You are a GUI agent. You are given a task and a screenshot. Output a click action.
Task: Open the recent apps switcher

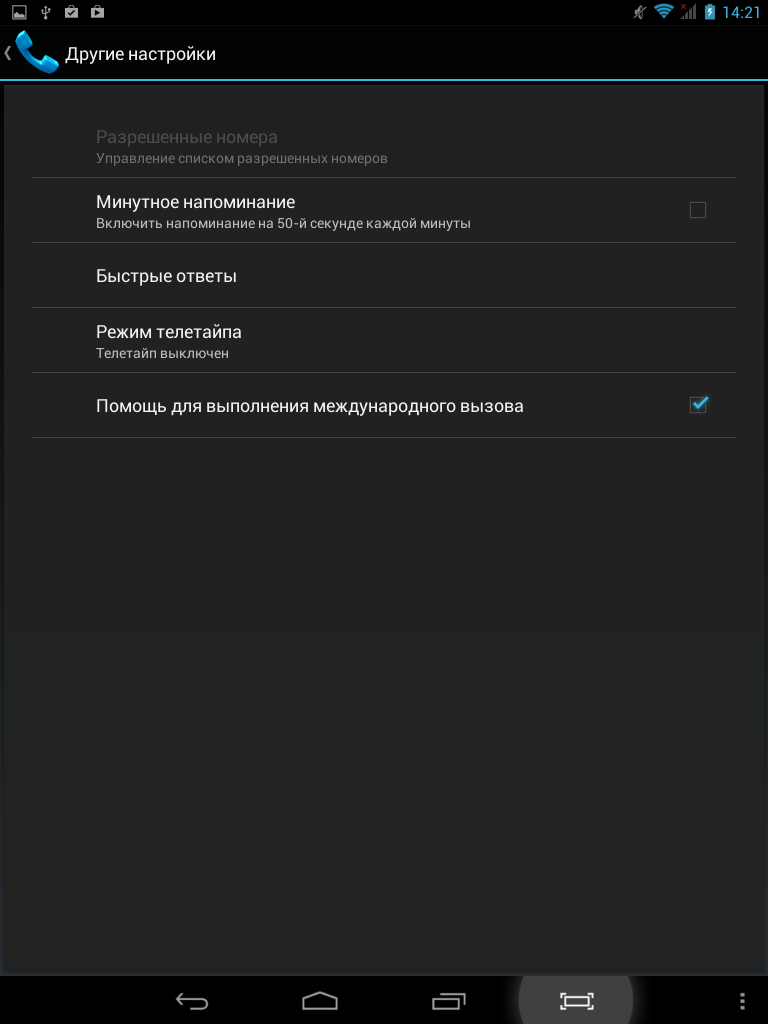point(449,1000)
